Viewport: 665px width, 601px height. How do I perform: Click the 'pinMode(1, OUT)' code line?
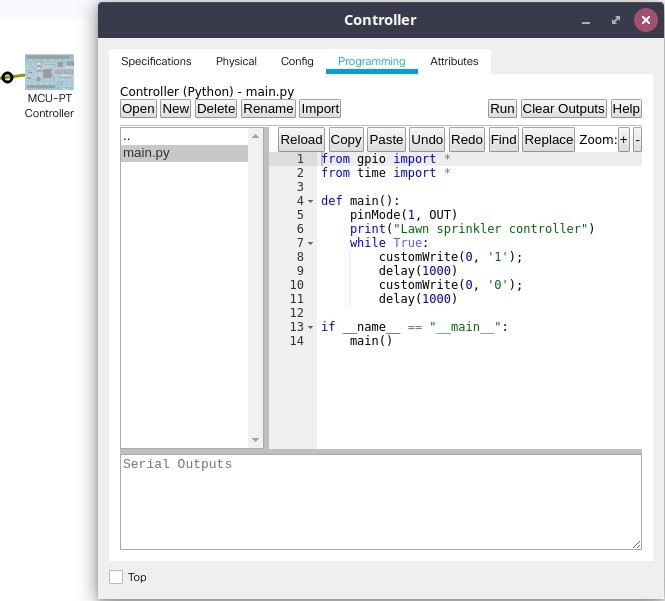[x=403, y=215]
